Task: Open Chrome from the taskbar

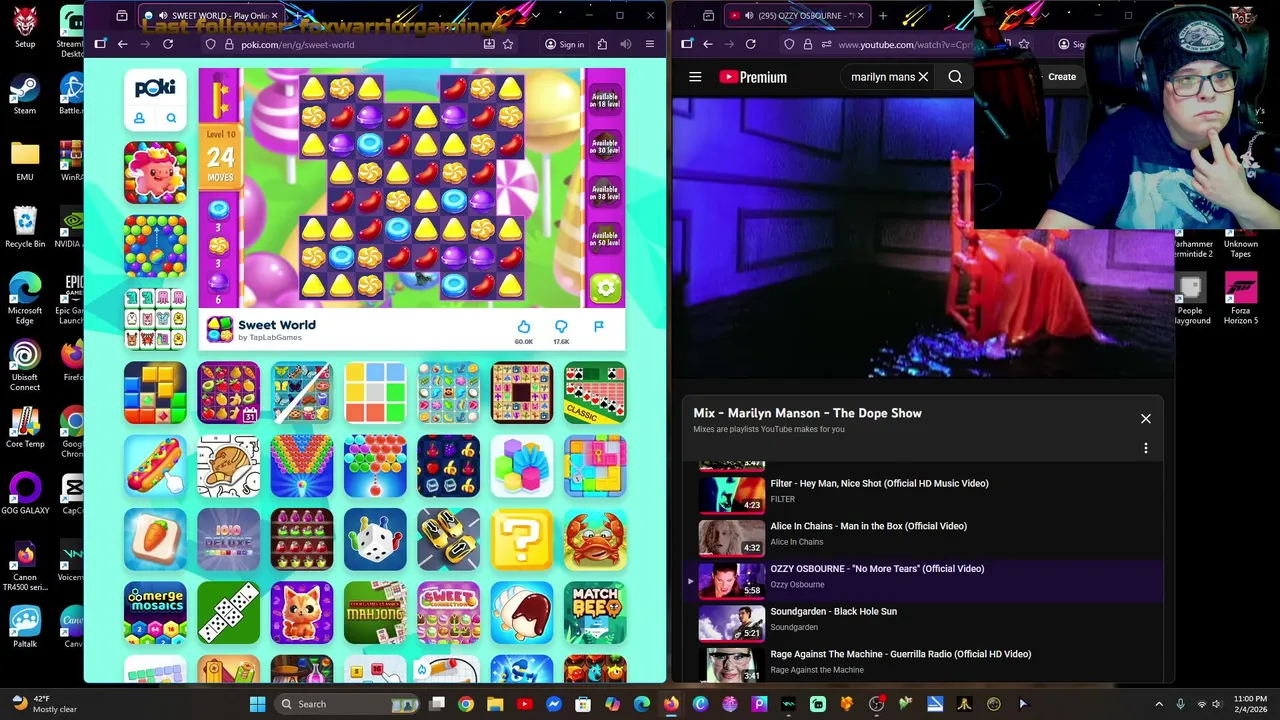Action: (466, 704)
